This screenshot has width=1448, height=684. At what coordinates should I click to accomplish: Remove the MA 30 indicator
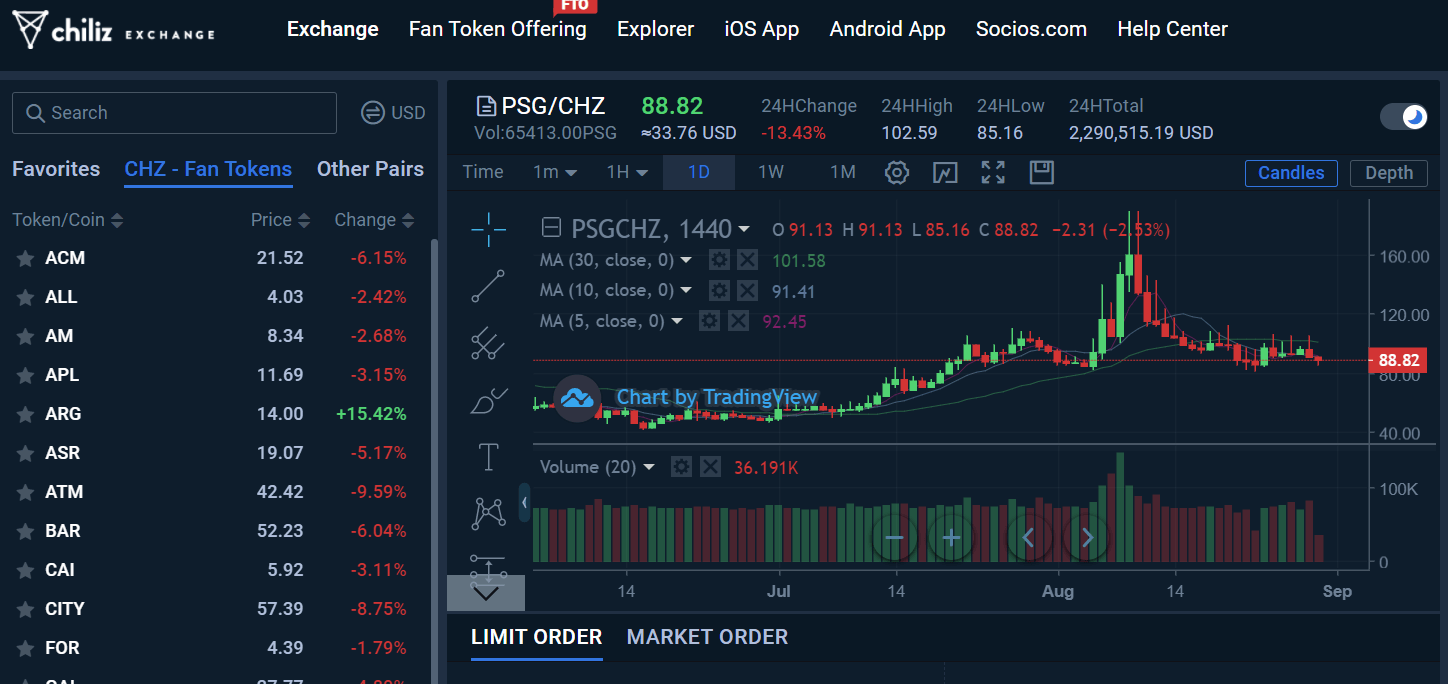tap(748, 259)
